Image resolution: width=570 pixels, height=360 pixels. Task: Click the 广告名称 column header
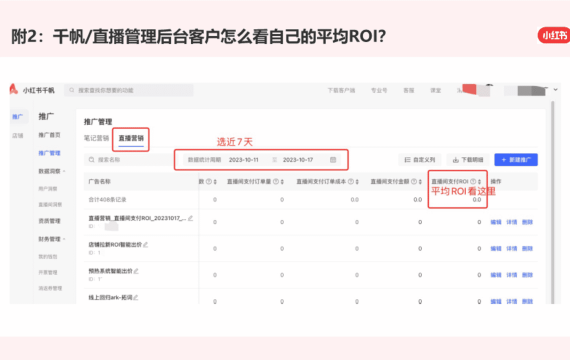[x=99, y=181]
